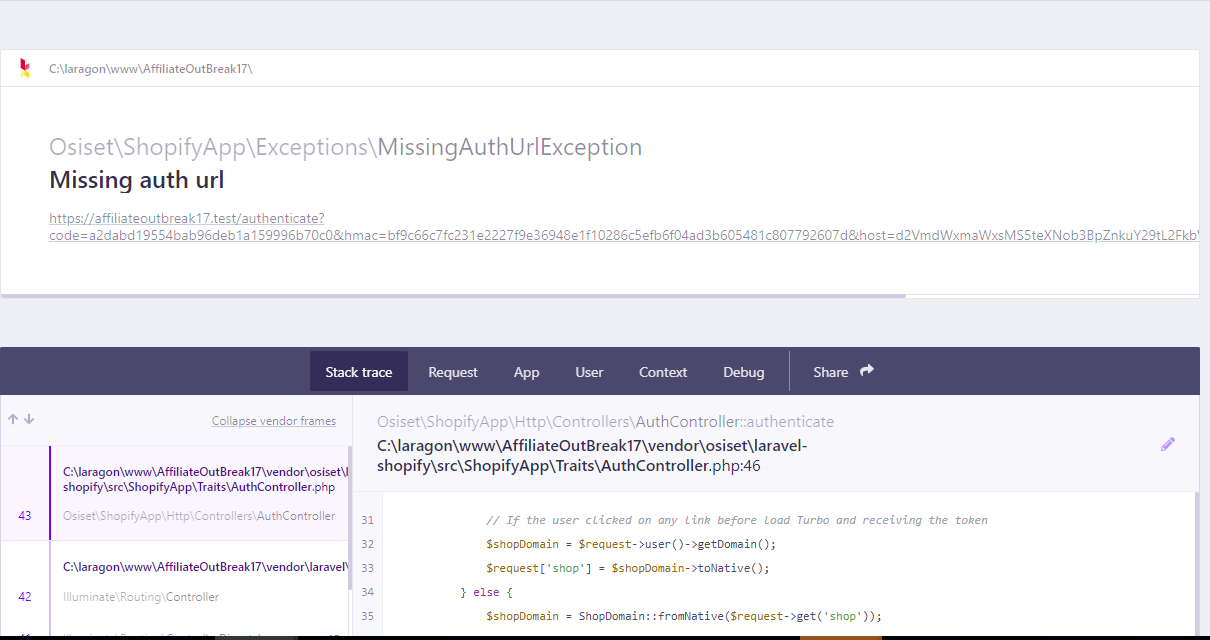Viewport: 1210px width, 640px height.
Task: Go to previous frame with up arrow
Action: [13, 420]
